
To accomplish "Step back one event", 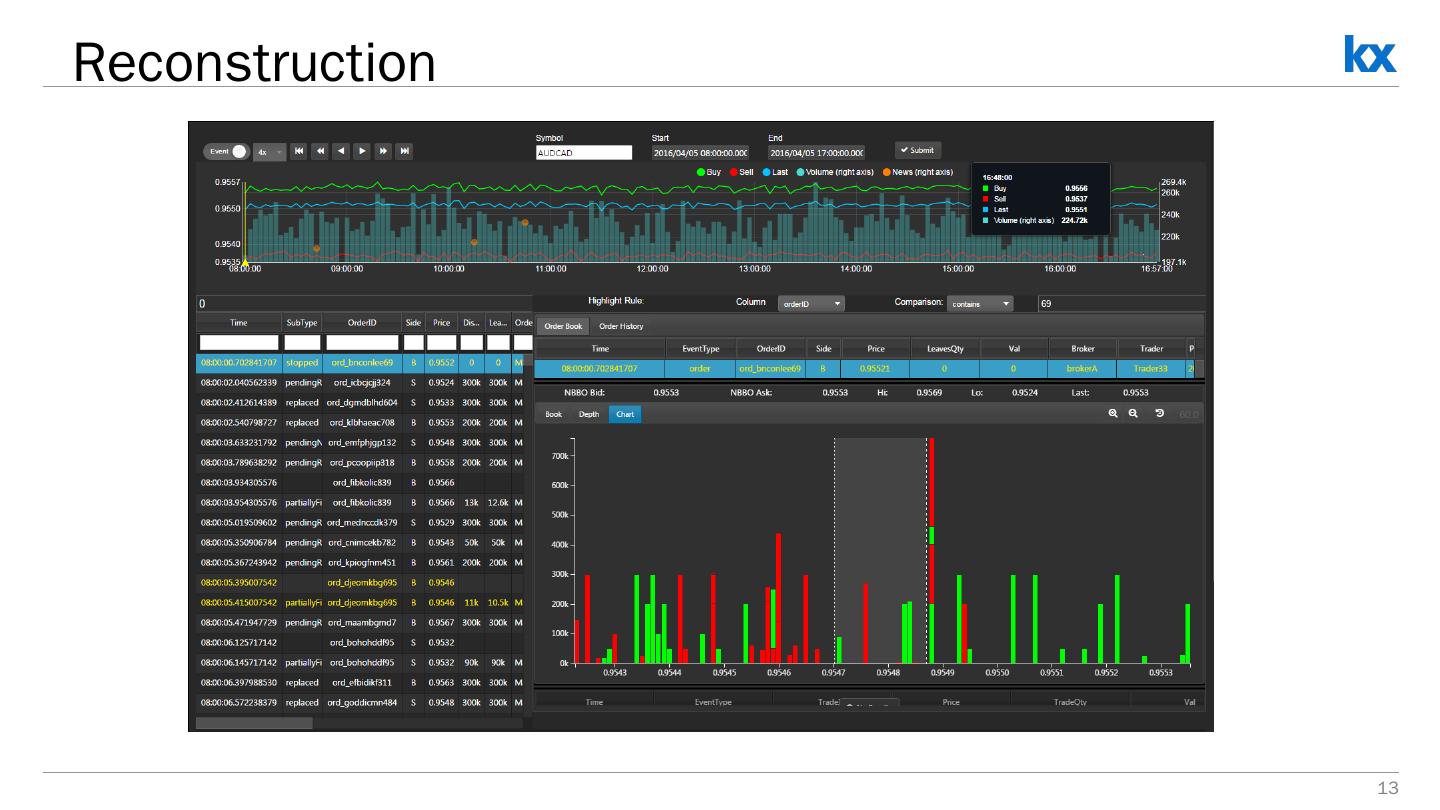I will pos(341,152).
